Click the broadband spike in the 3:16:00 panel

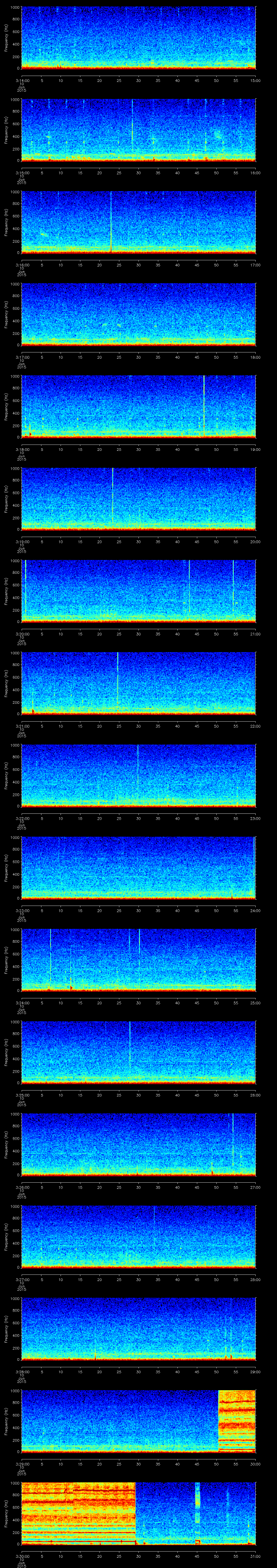pos(111,222)
